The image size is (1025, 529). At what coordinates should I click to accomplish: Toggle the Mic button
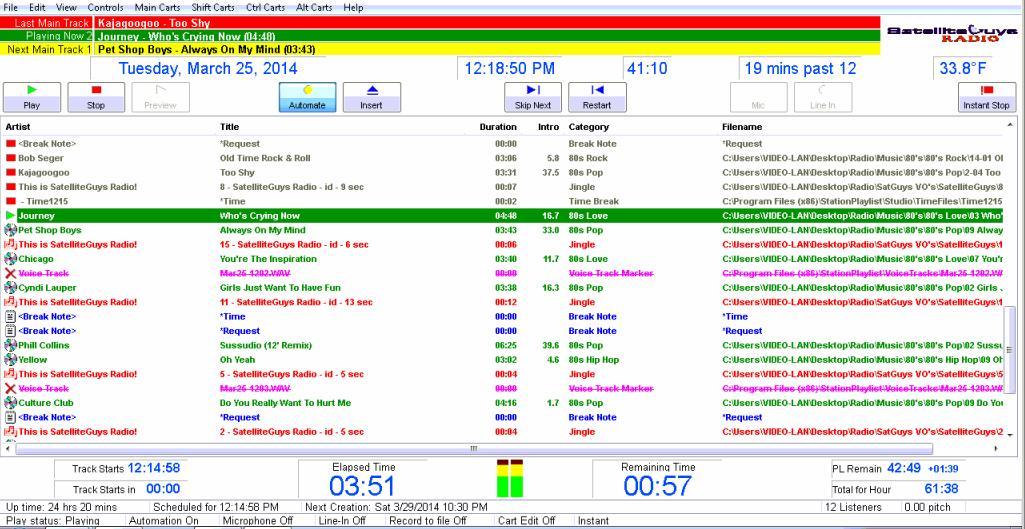[758, 97]
